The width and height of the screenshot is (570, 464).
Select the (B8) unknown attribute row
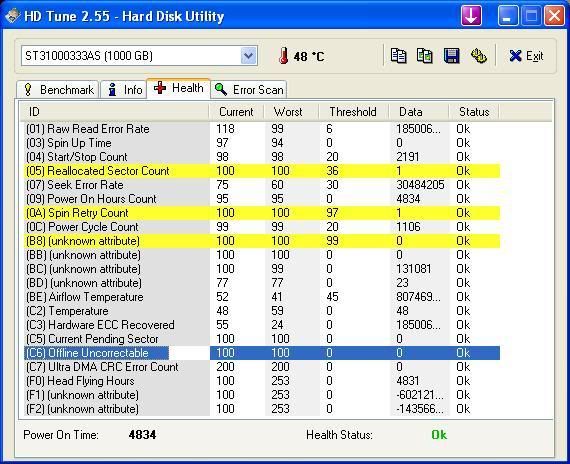(x=262, y=241)
